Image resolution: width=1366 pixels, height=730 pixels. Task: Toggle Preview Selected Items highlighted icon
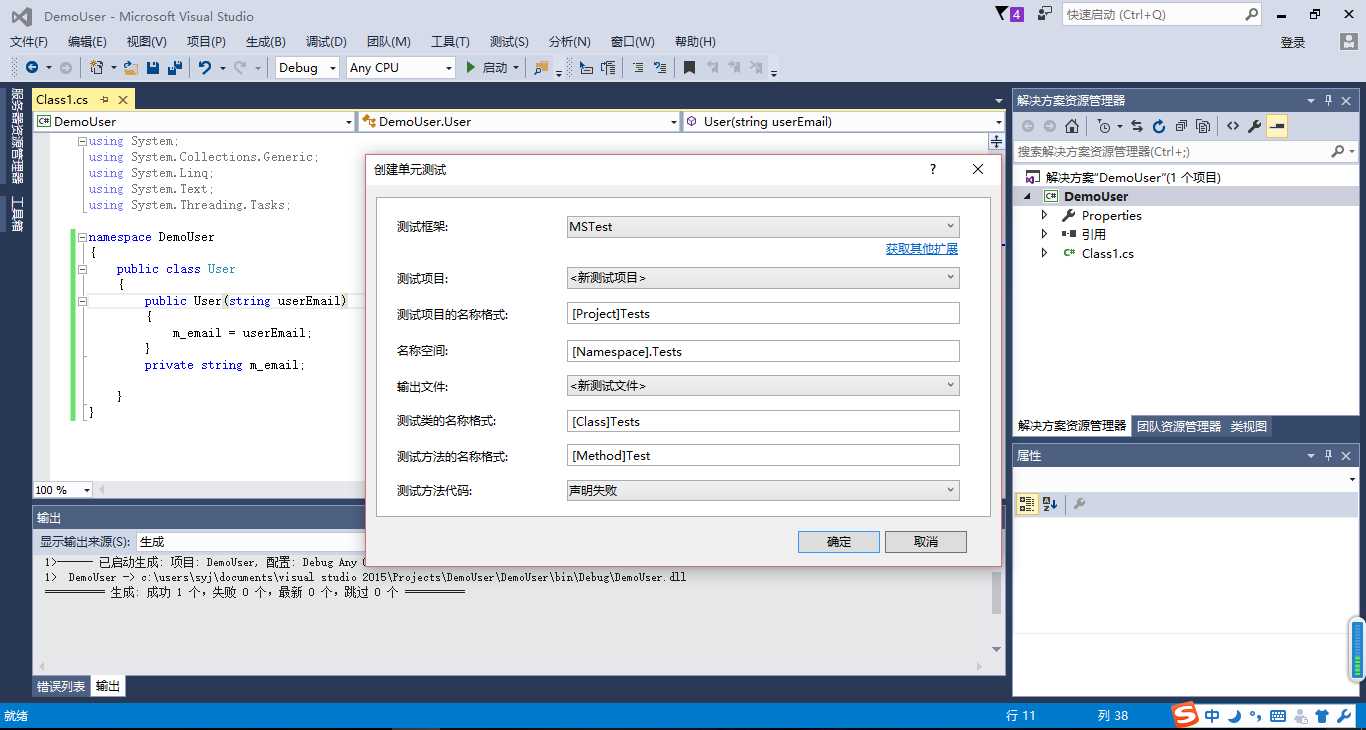pyautogui.click(x=1277, y=126)
